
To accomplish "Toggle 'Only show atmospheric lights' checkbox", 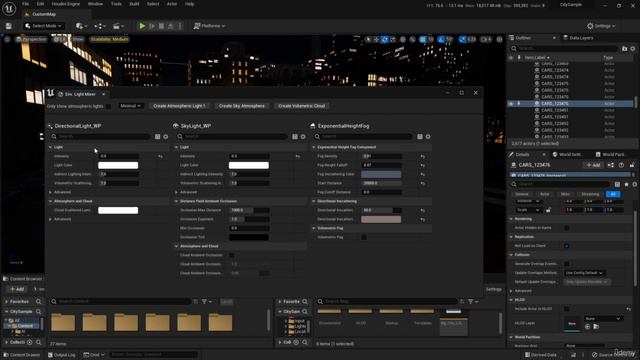I will click(108, 106).
